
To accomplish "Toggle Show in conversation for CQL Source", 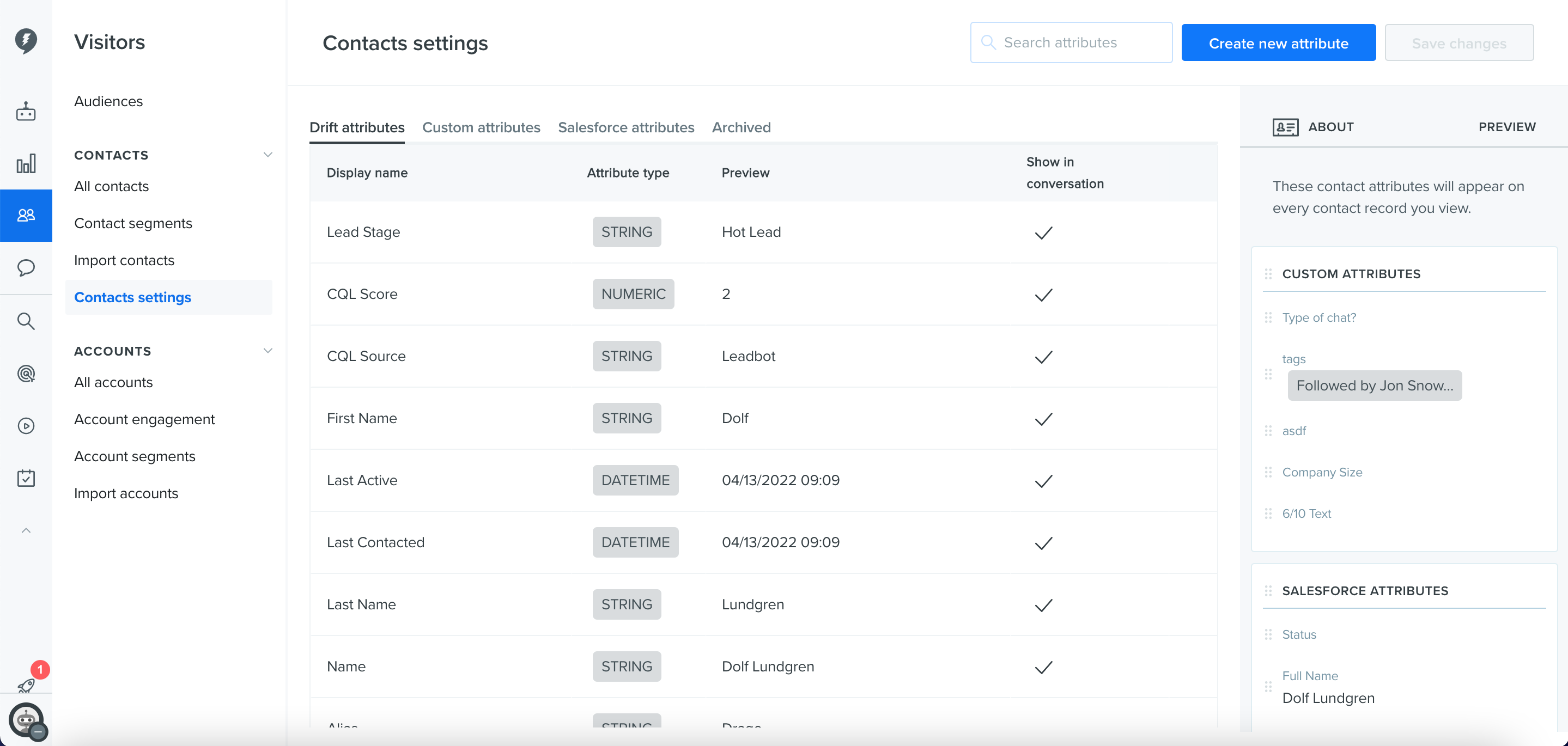I will 1043,357.
